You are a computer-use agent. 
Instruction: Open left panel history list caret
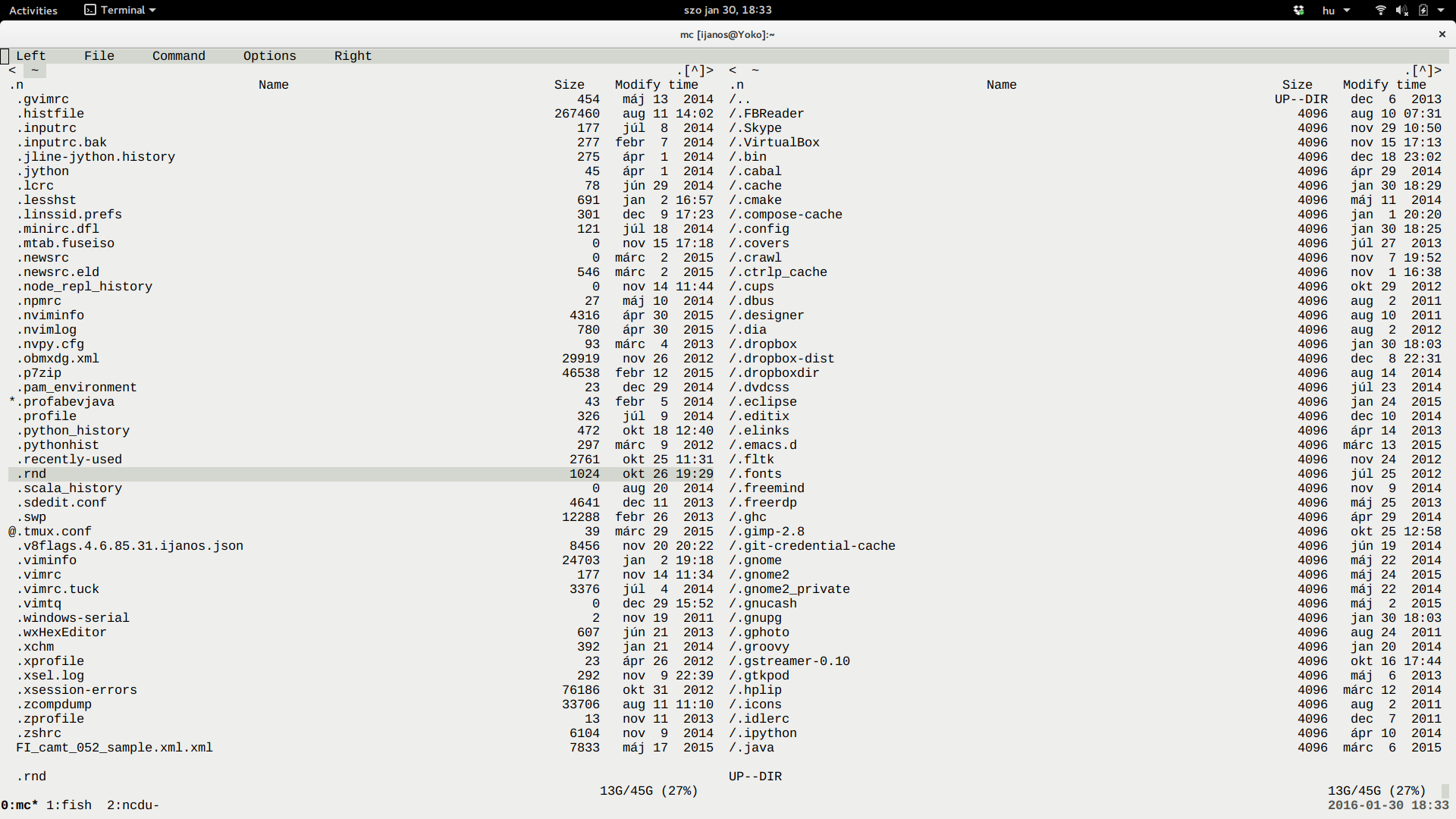(695, 71)
